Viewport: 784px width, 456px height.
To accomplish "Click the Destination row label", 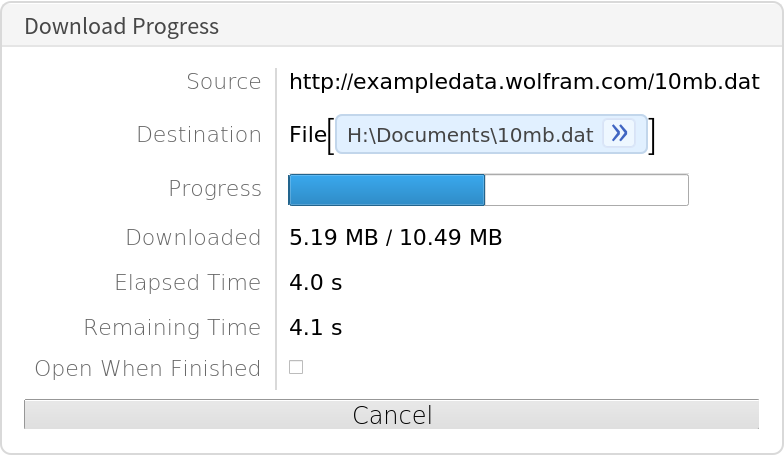I will click(x=198, y=135).
